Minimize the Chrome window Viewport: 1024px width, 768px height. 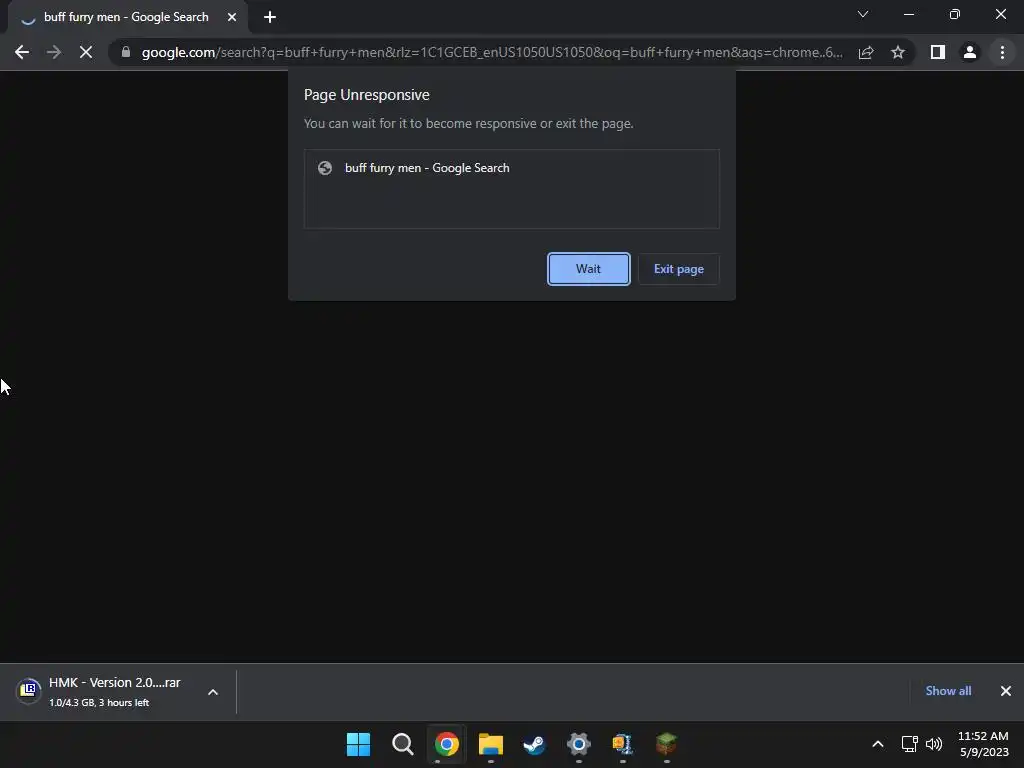[x=908, y=14]
